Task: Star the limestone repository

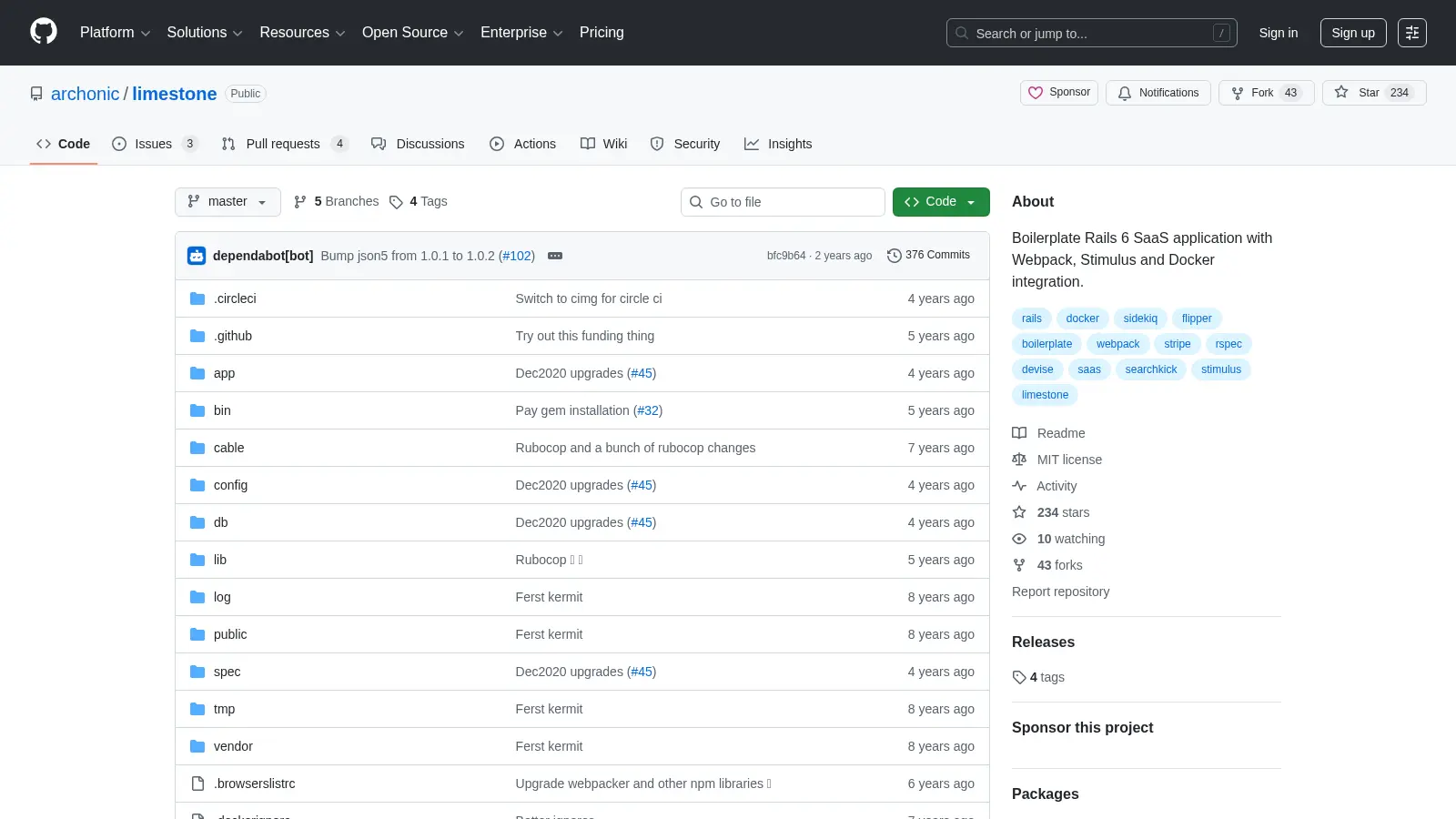Action: (1374, 93)
